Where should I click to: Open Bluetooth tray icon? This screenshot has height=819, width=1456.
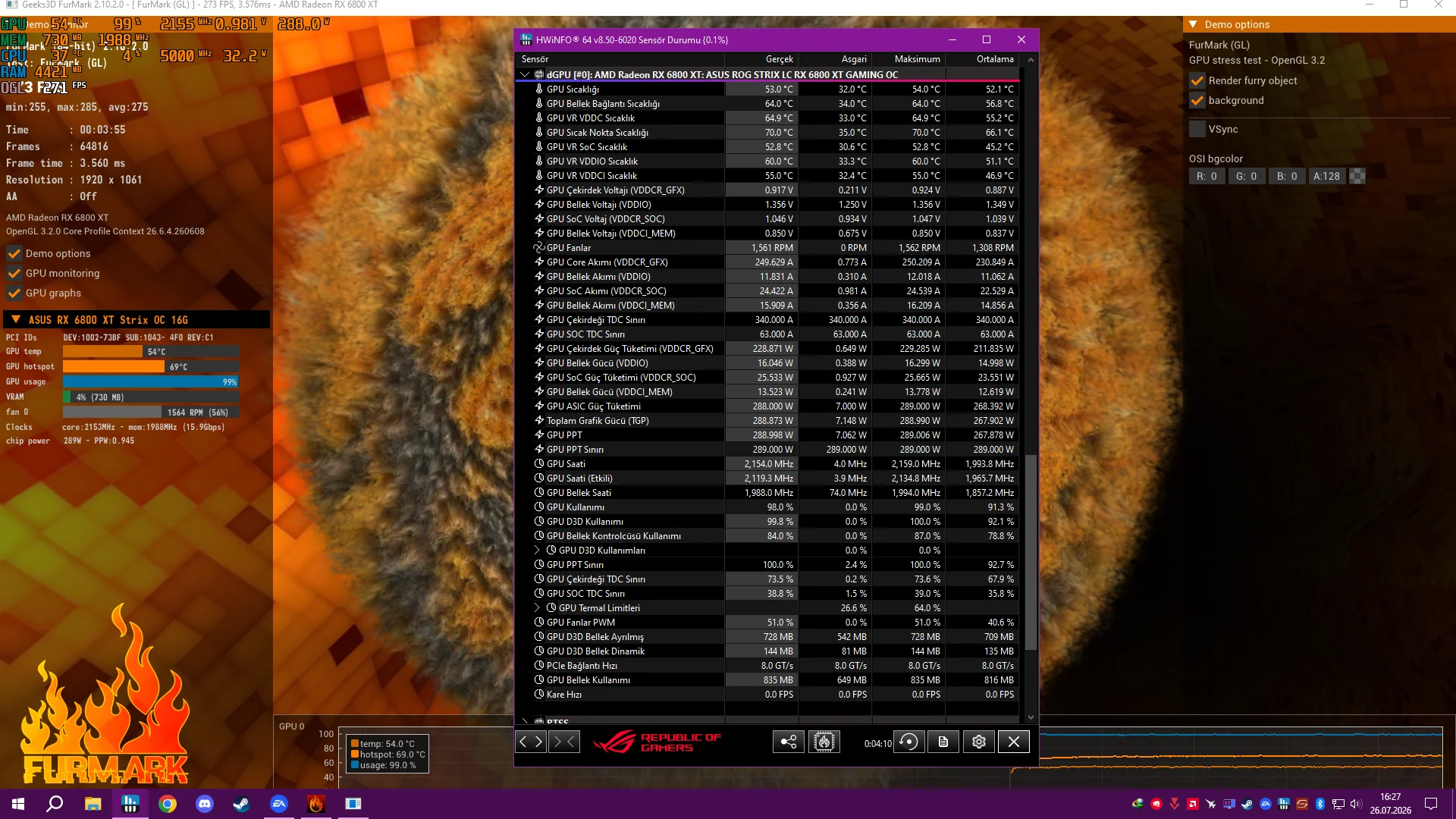pos(1320,804)
